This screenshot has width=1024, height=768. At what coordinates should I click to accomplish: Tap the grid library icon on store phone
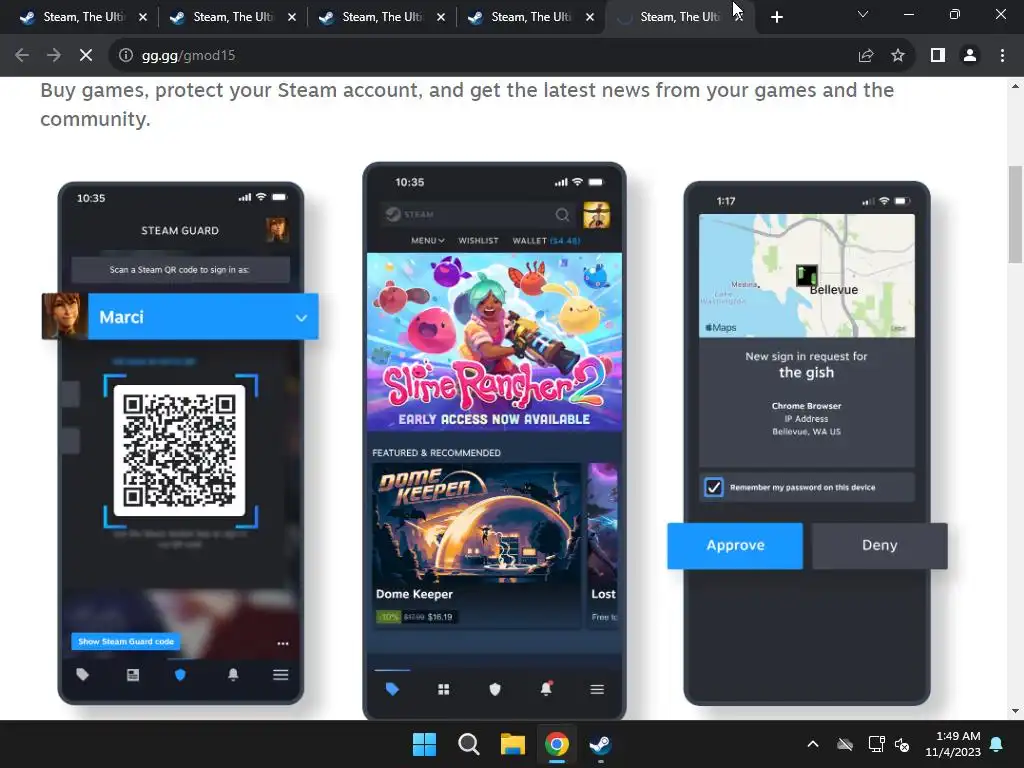tap(443, 689)
